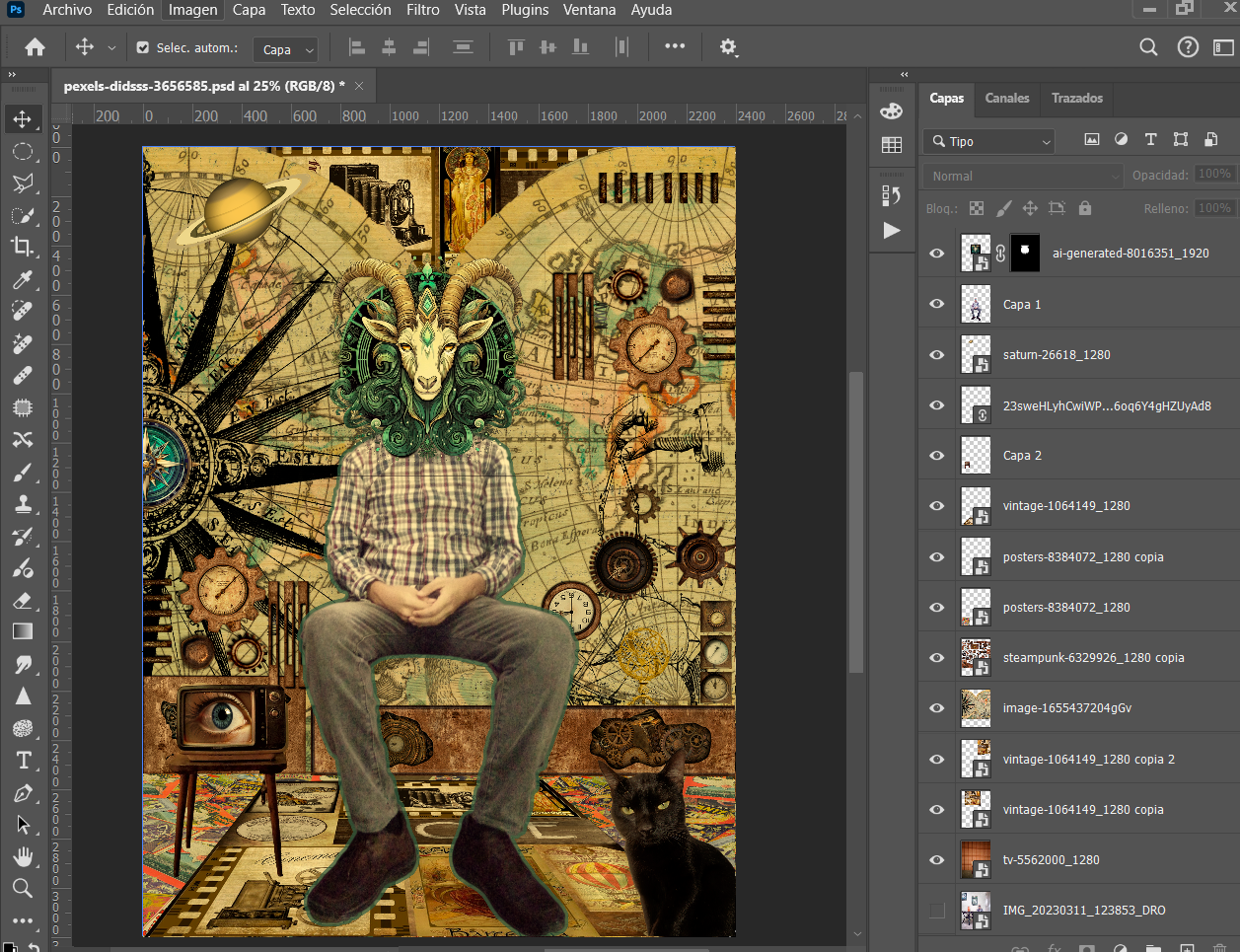The height and width of the screenshot is (952, 1240).
Task: Open the Home screen from the options bar
Action: 35,47
